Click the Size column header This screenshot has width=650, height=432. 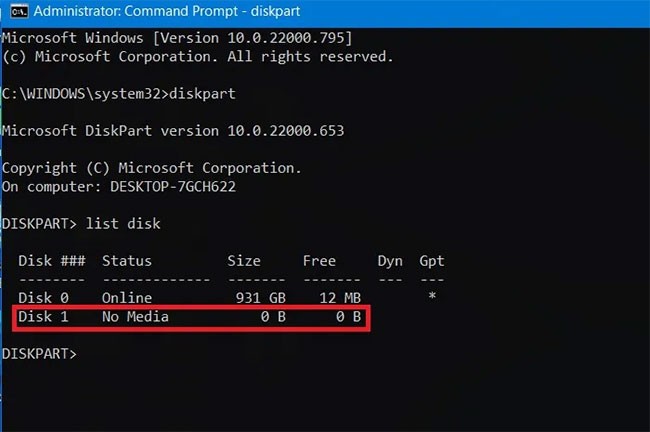point(244,261)
